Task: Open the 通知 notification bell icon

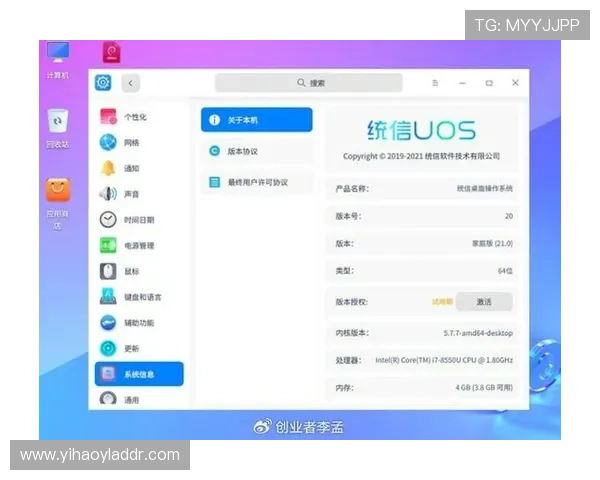Action: coord(108,168)
